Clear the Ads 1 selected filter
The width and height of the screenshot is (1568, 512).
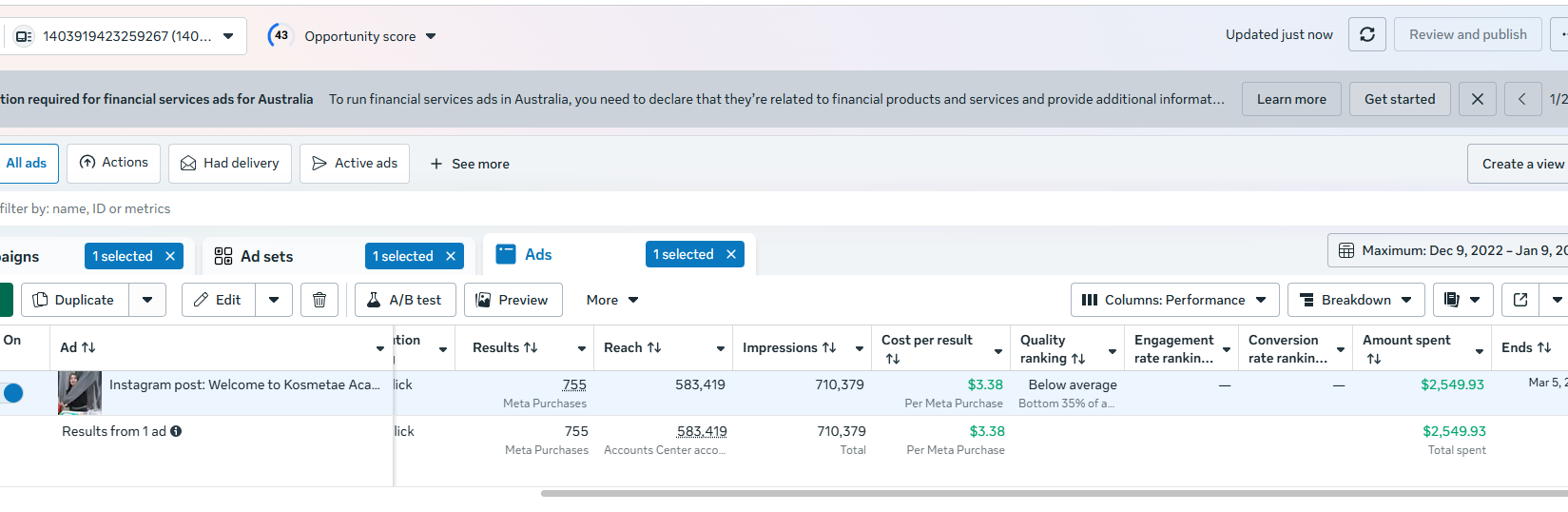coord(731,254)
